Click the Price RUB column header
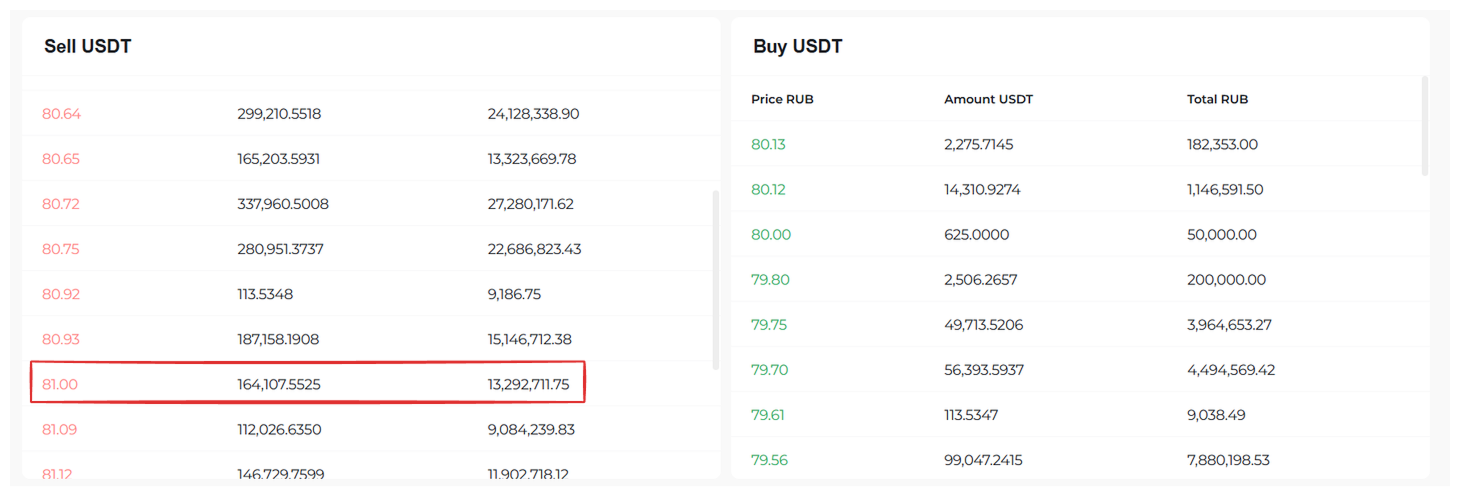Image resolution: width=1460 pixels, height=496 pixels. pyautogui.click(x=782, y=99)
